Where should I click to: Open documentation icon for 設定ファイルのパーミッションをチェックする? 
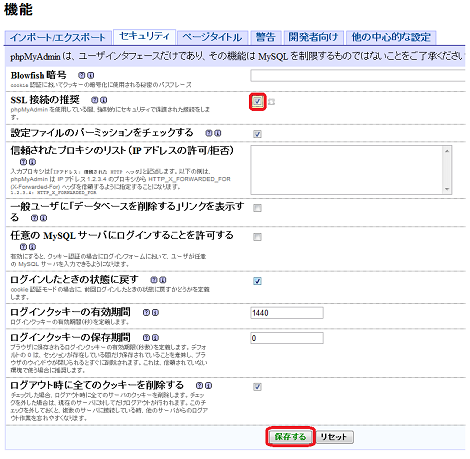[x=208, y=133]
